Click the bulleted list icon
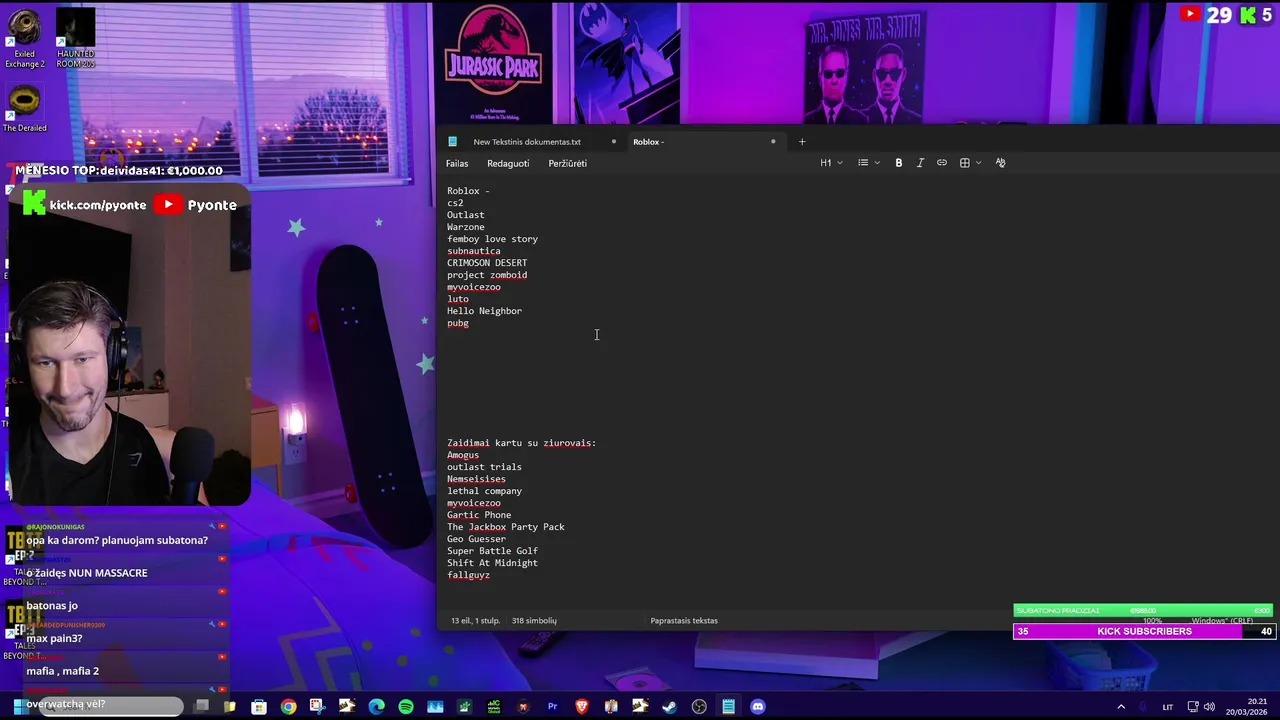Viewport: 1280px width, 720px height. pos(863,163)
